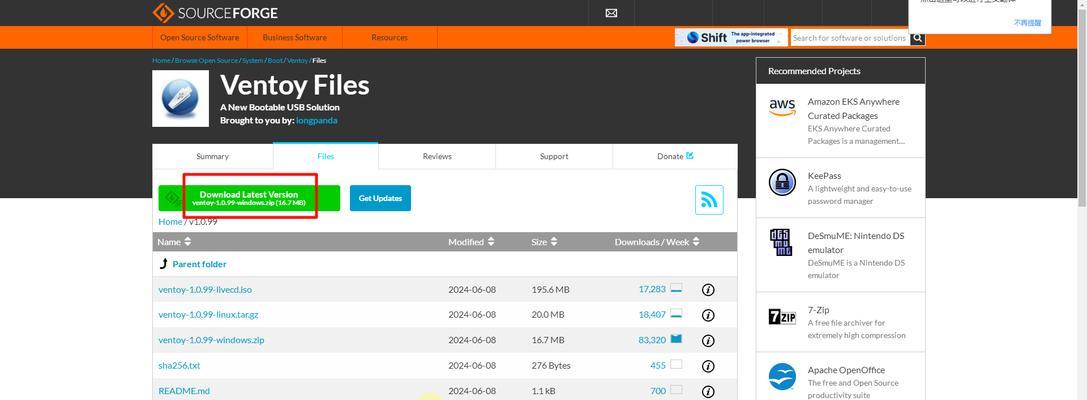Show info for ventoy-1.0.99-linux.tar.gz
This screenshot has height=400, width=1087.
click(708, 315)
